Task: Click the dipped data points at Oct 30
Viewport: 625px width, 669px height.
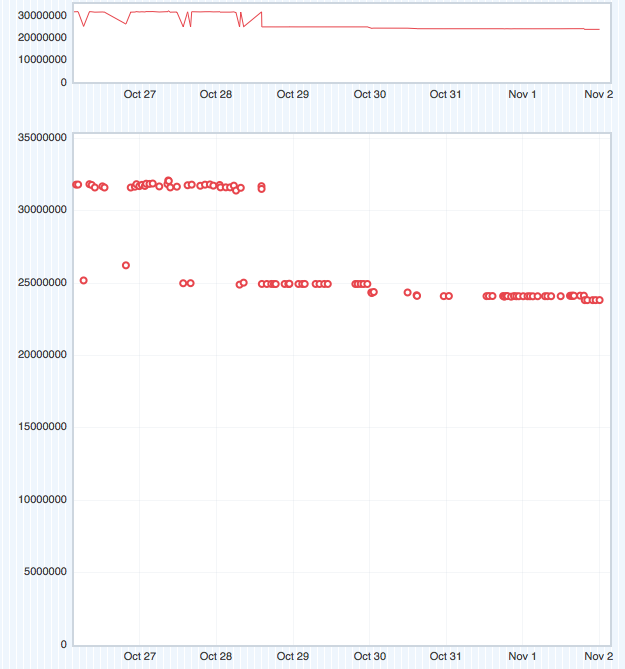Action: point(372,292)
